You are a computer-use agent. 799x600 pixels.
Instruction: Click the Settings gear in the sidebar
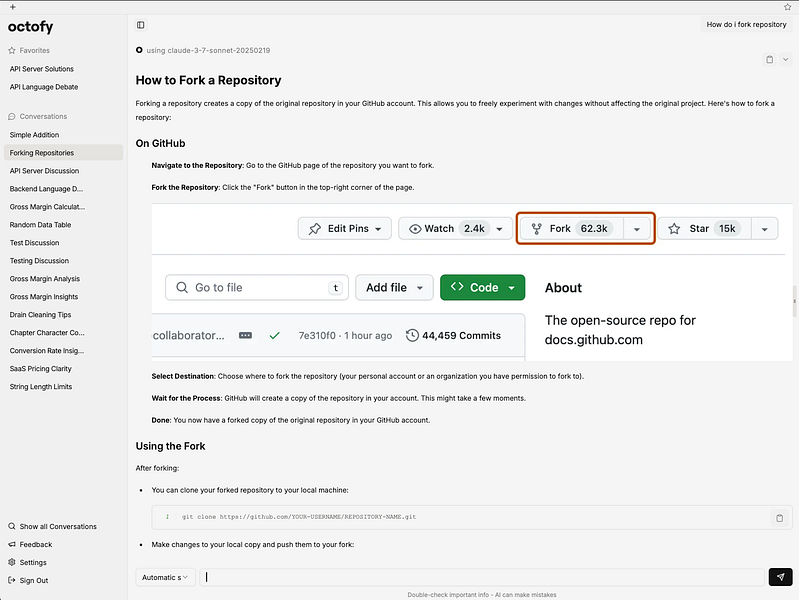point(12,563)
